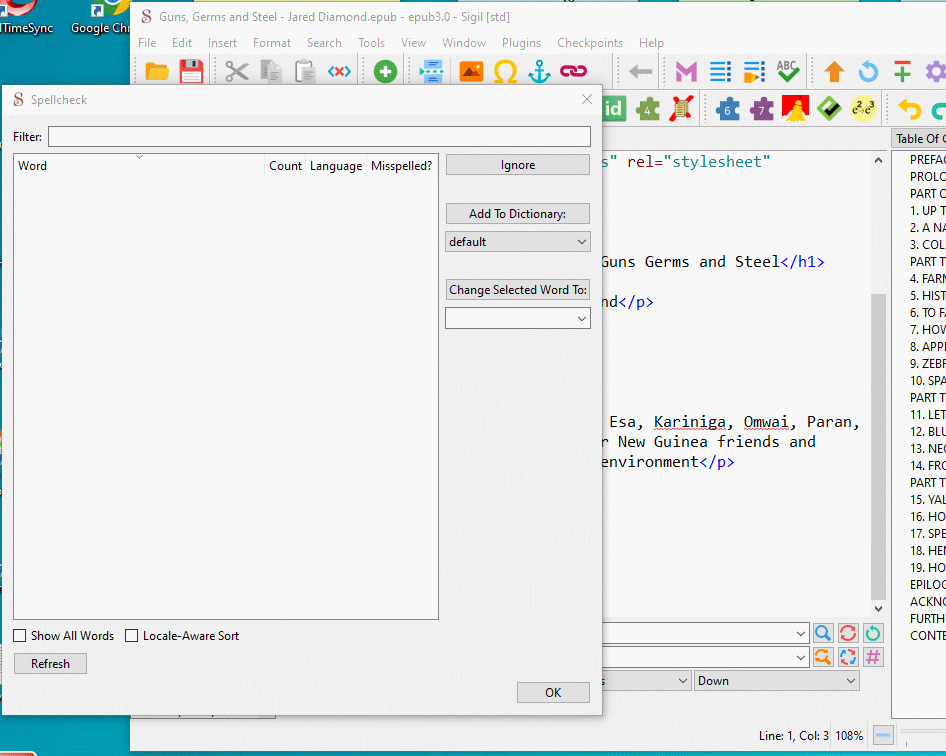Toggle Locale-Aware Sort checkbox

pos(132,635)
